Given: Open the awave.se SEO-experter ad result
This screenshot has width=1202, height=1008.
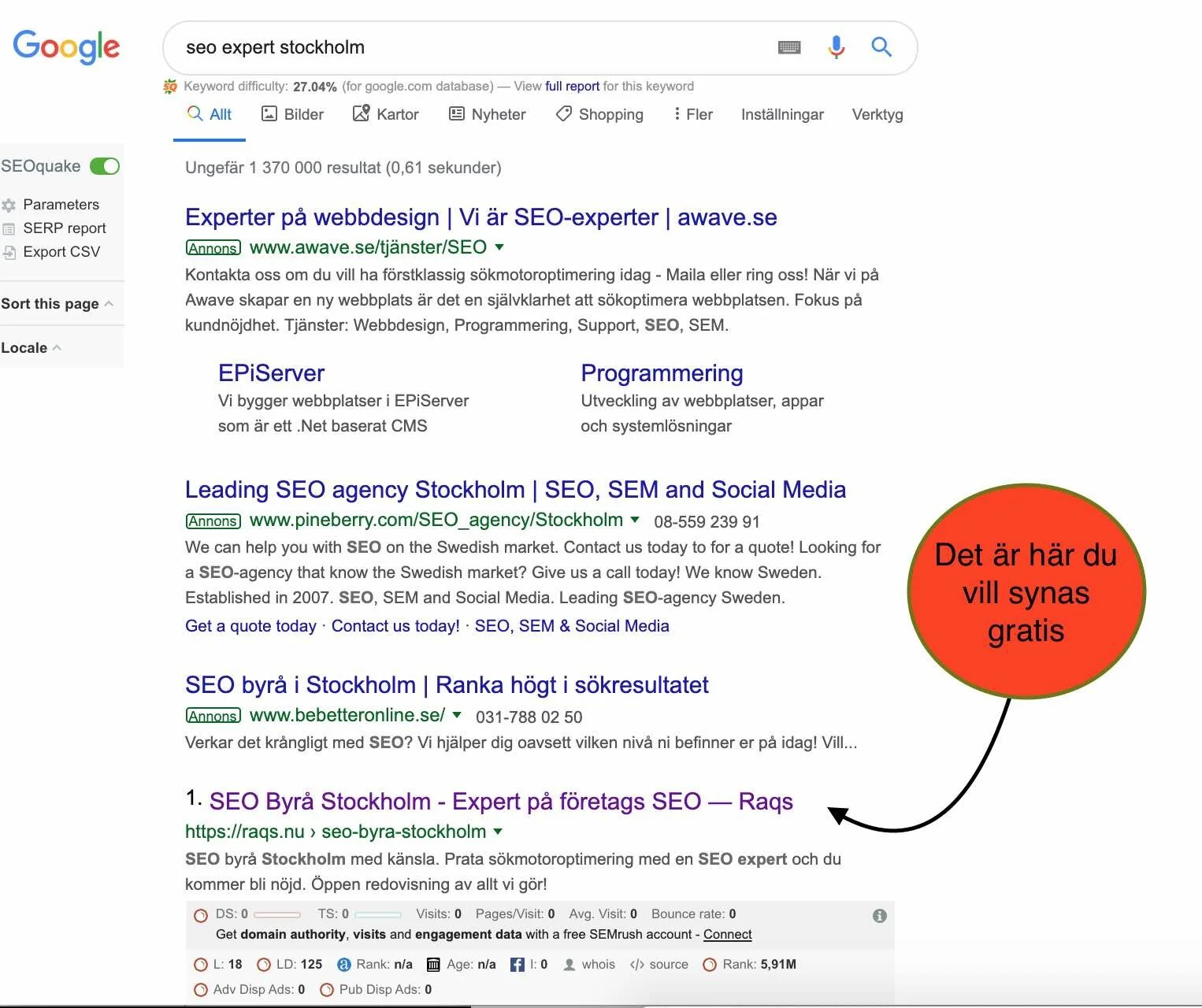Looking at the screenshot, I should [481, 217].
